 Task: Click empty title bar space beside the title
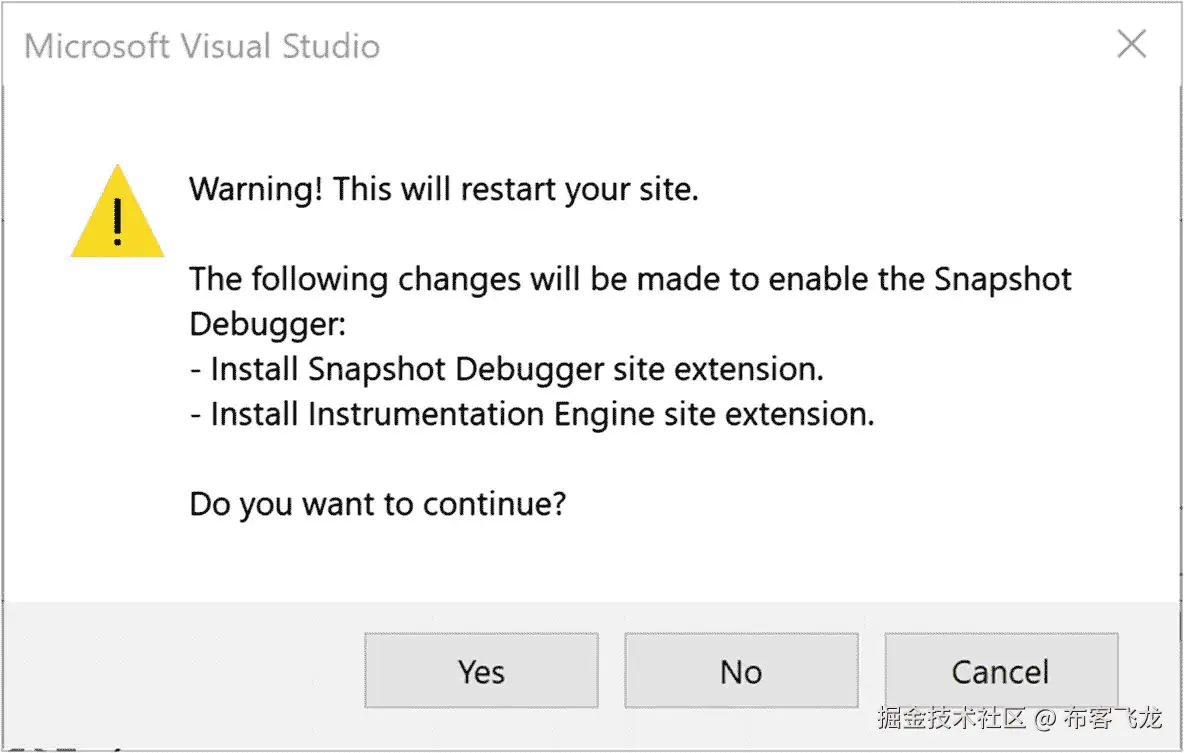click(x=700, y=46)
